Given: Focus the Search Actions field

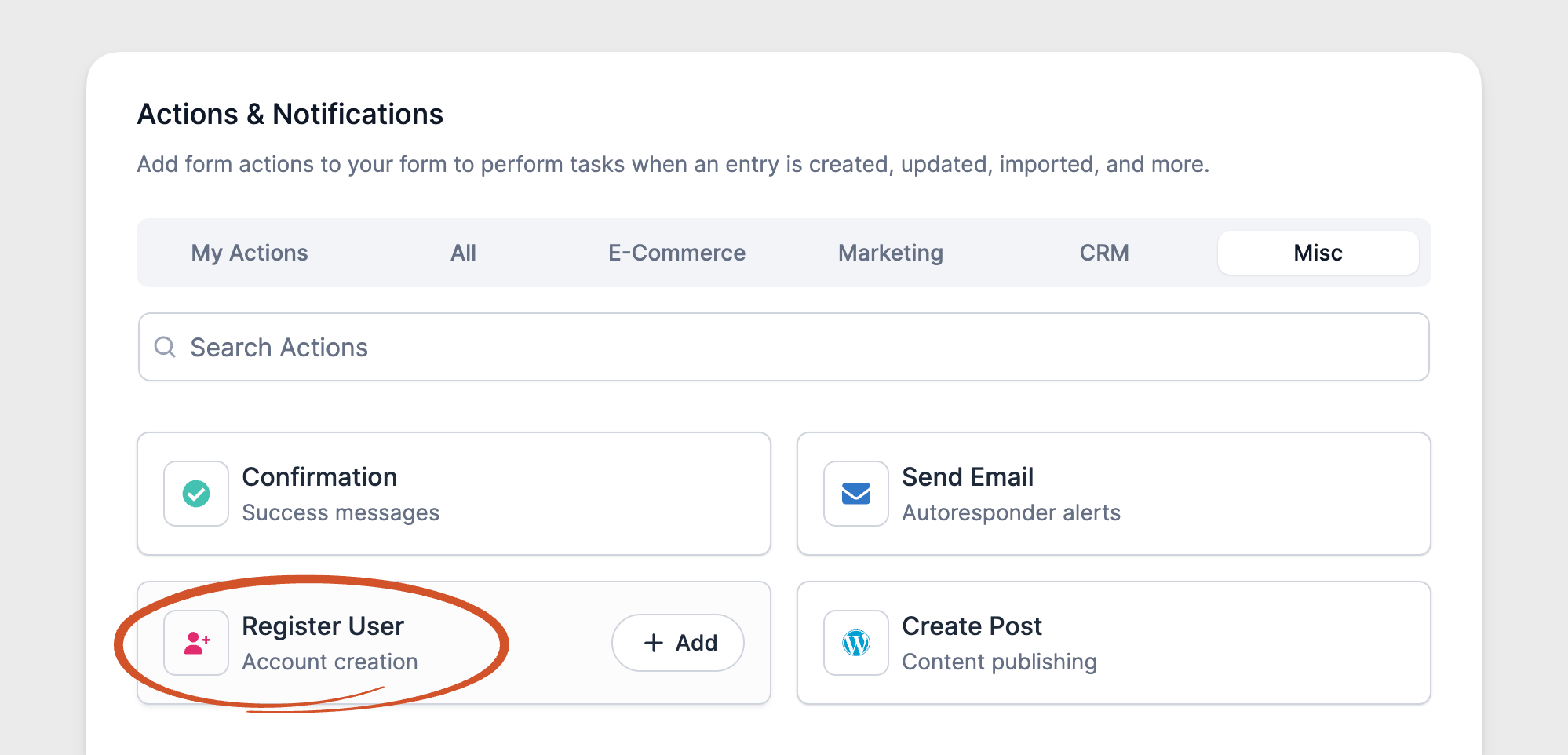Looking at the screenshot, I should [x=783, y=347].
